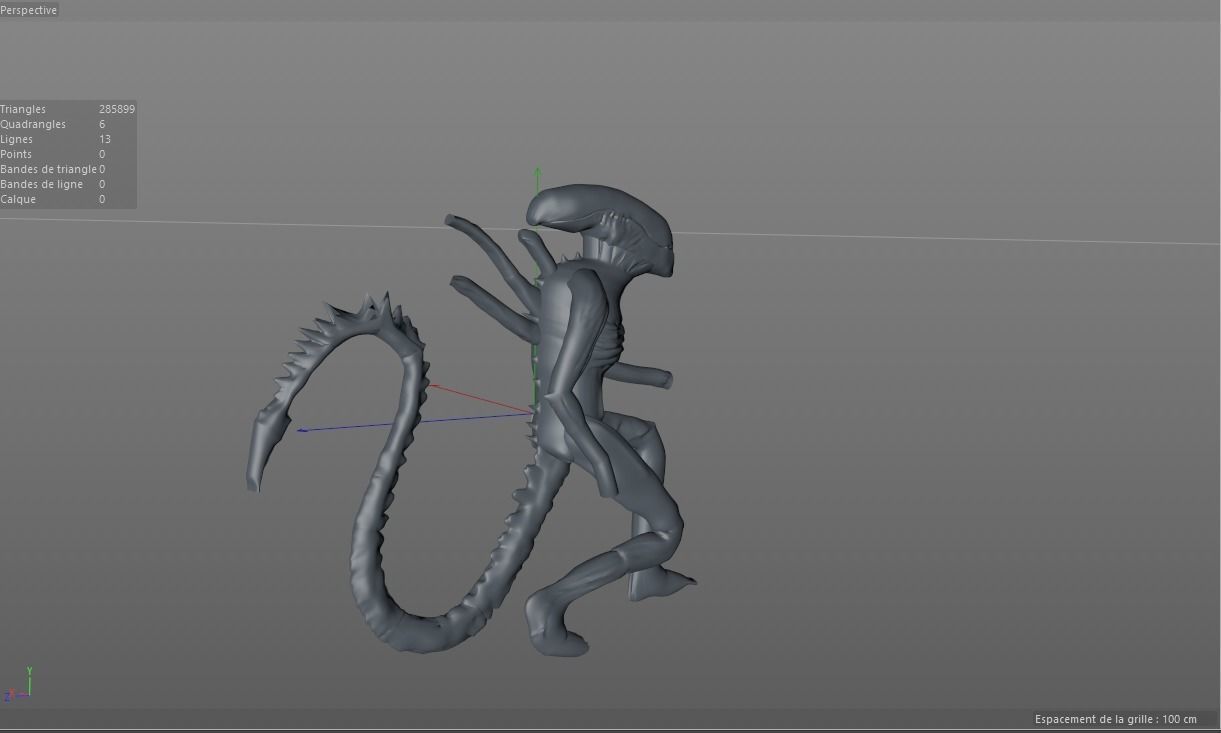
Task: Select the red X-axis arrow handle
Action: (x=433, y=385)
